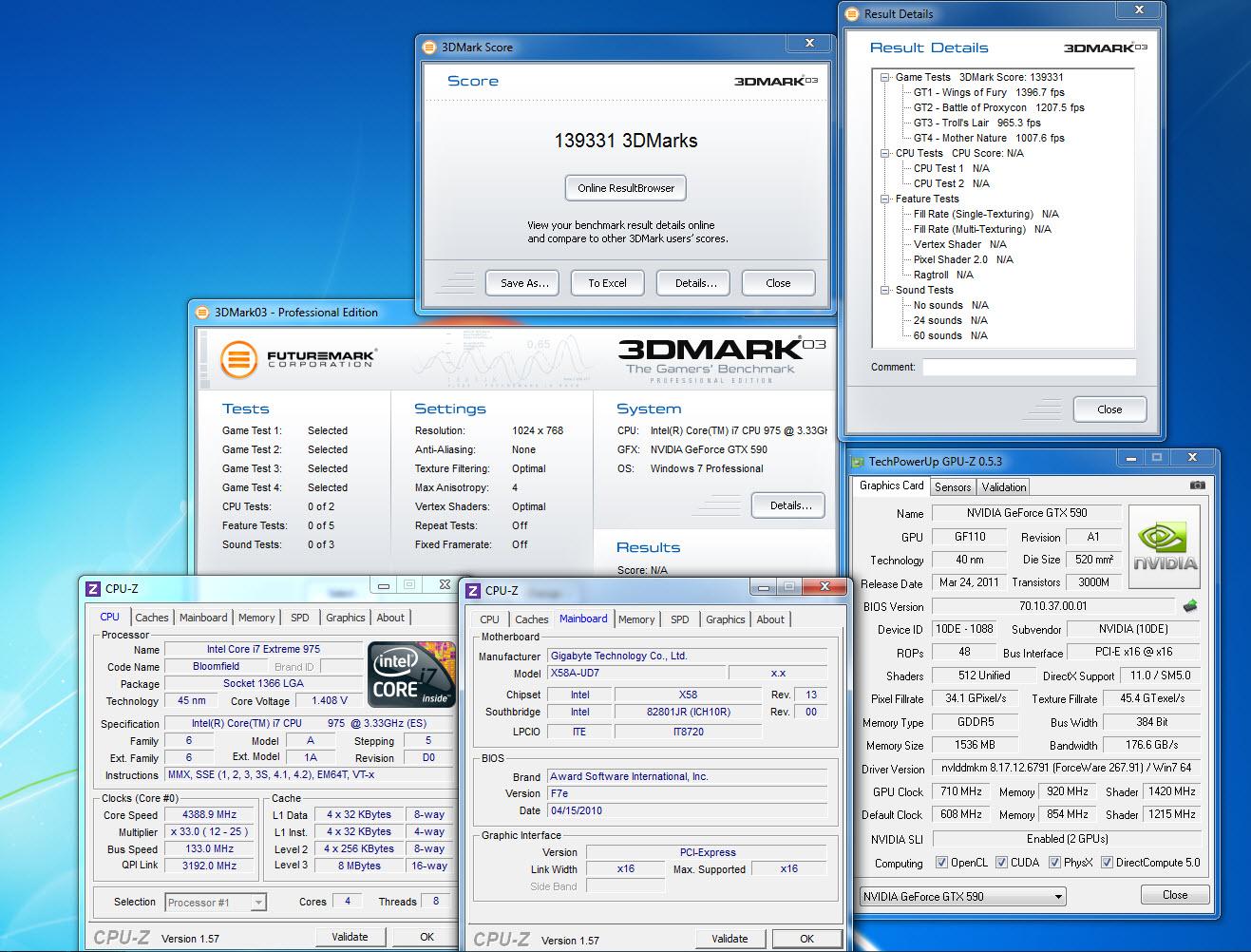1251x952 pixels.
Task: Click the 139331 3DMarks score text
Action: tap(626, 141)
